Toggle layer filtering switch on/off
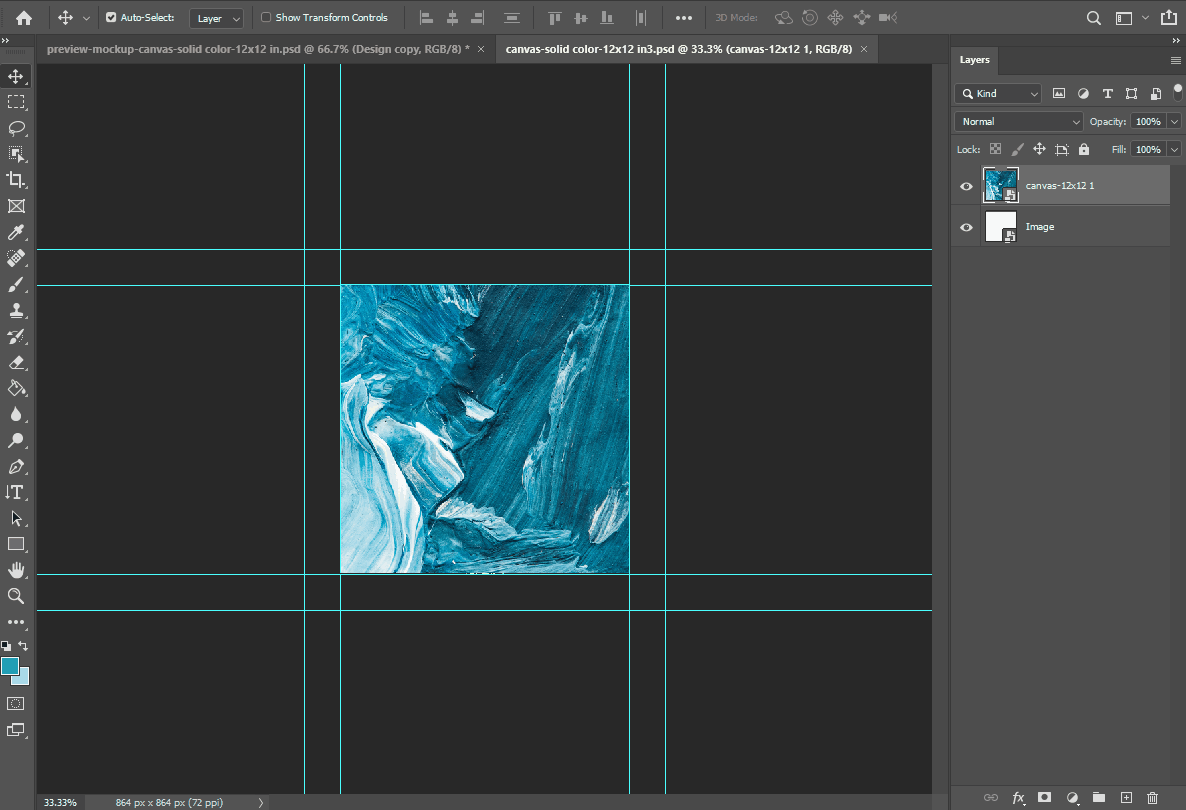Screen dimensions: 1186x810 point(1178,92)
